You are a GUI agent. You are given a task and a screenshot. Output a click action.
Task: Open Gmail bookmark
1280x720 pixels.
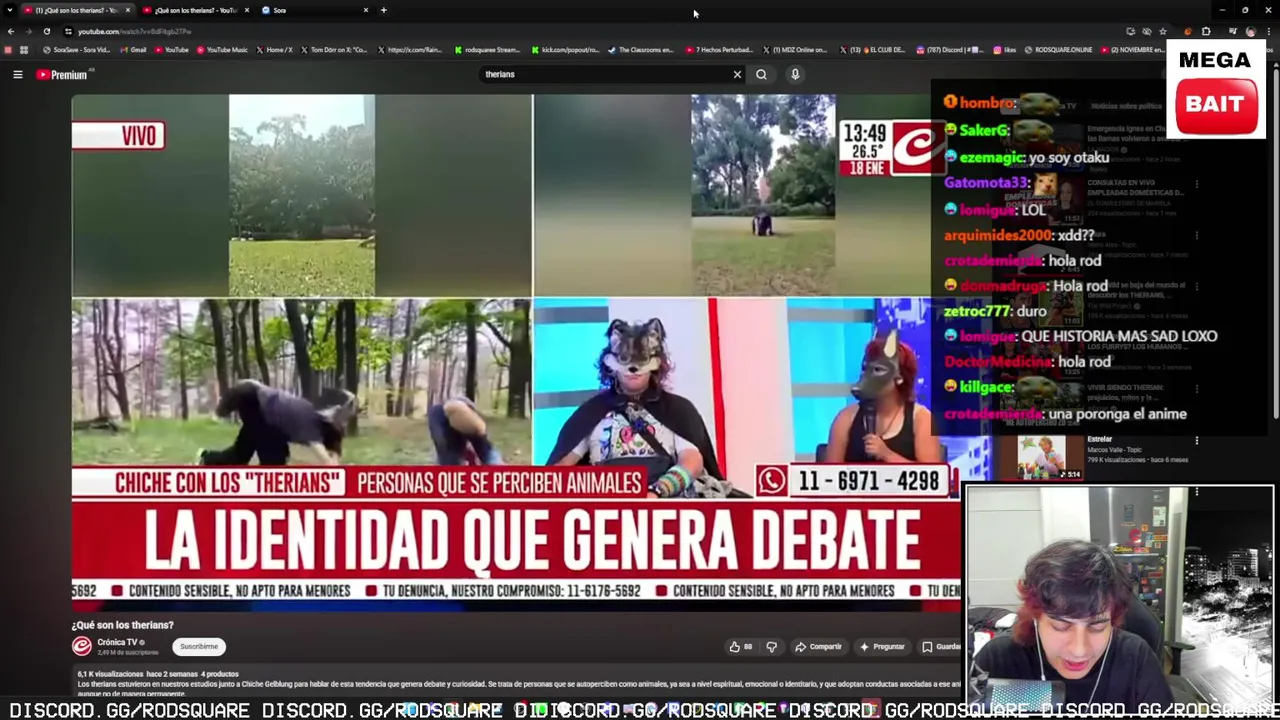coord(133,50)
